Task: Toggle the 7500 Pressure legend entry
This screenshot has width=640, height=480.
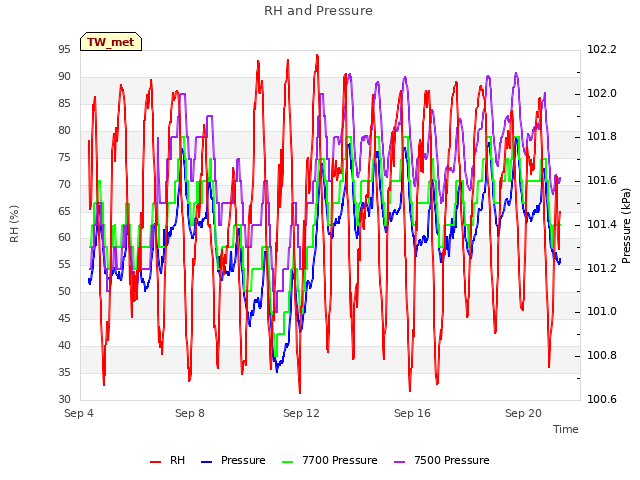Action: tap(442, 460)
